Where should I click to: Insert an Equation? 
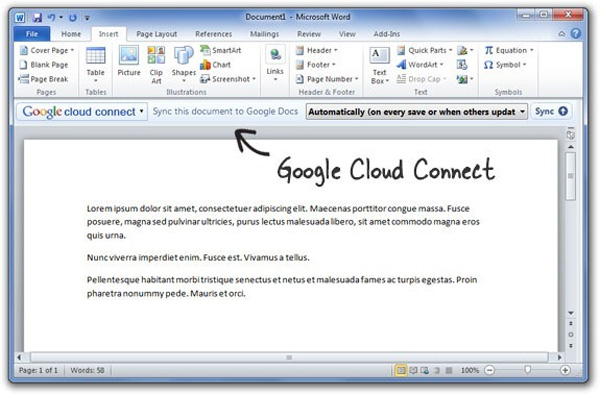509,50
